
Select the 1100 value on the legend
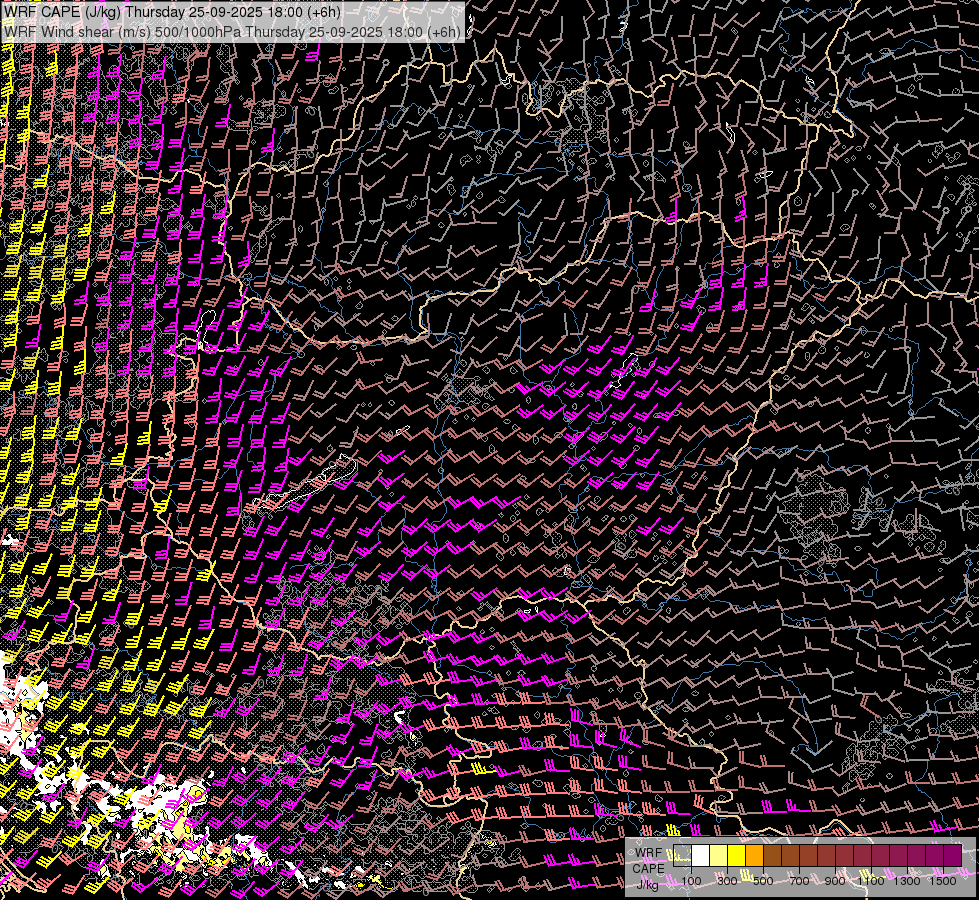pyautogui.click(x=872, y=881)
